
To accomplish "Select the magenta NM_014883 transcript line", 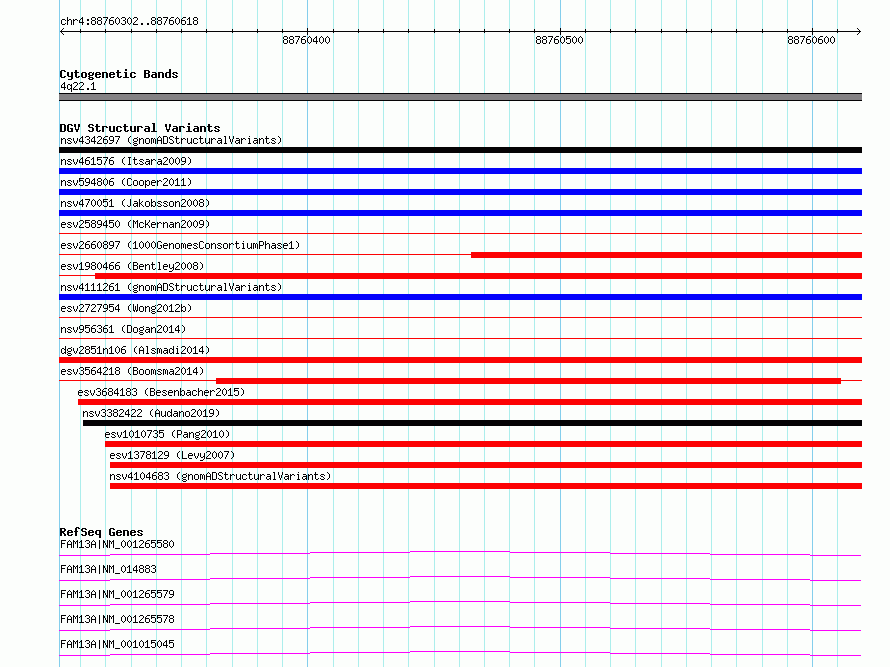I will click(460, 578).
